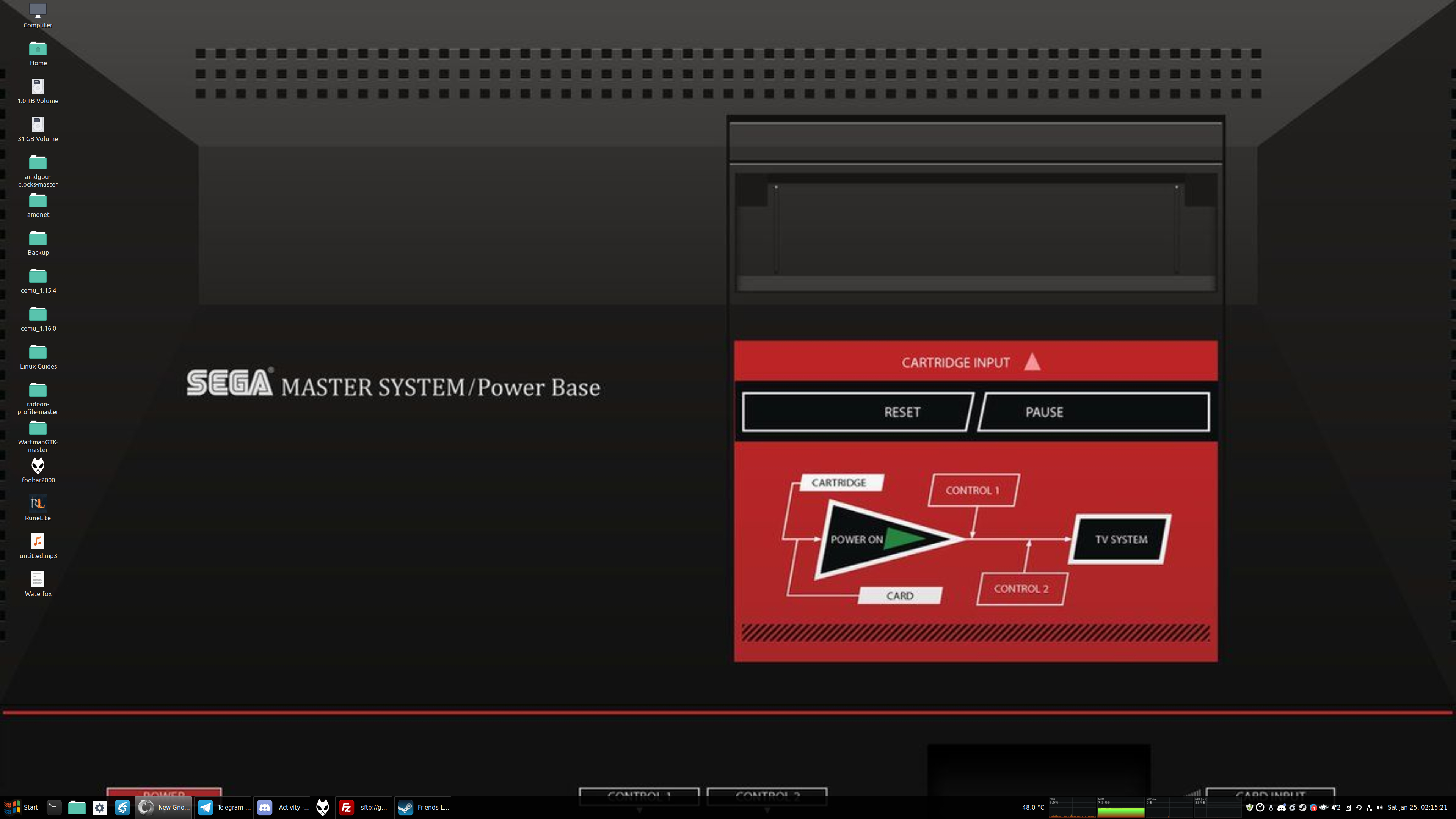Select the Waterfox desktop file
This screenshot has width=1456, height=819.
(x=38, y=584)
